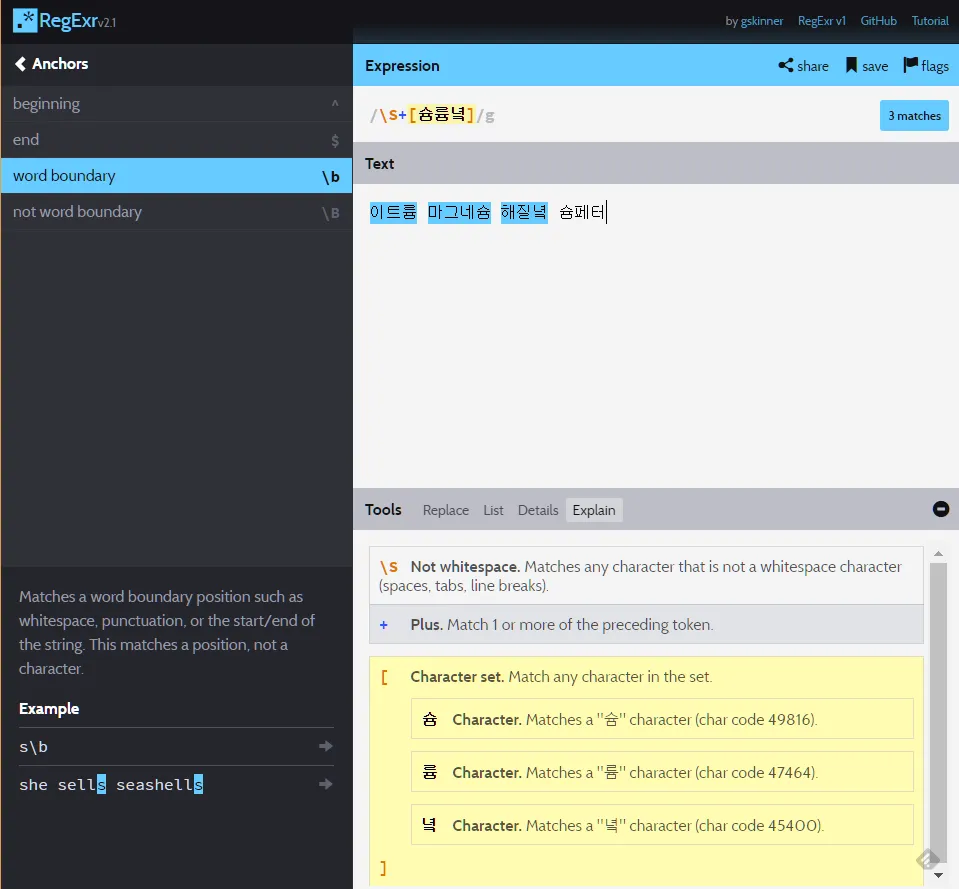Open the Tutorial link

930,21
